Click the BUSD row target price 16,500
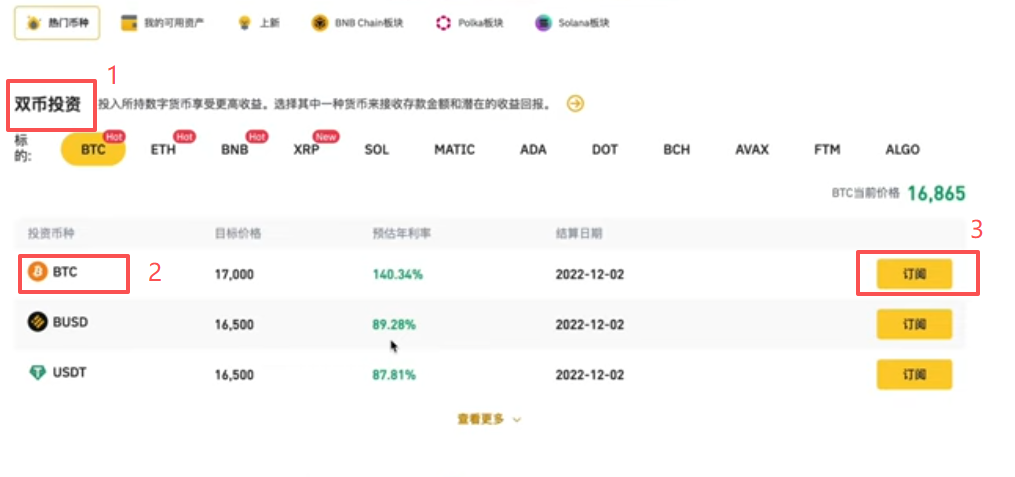Viewport: 1015px width, 477px height. (x=234, y=324)
